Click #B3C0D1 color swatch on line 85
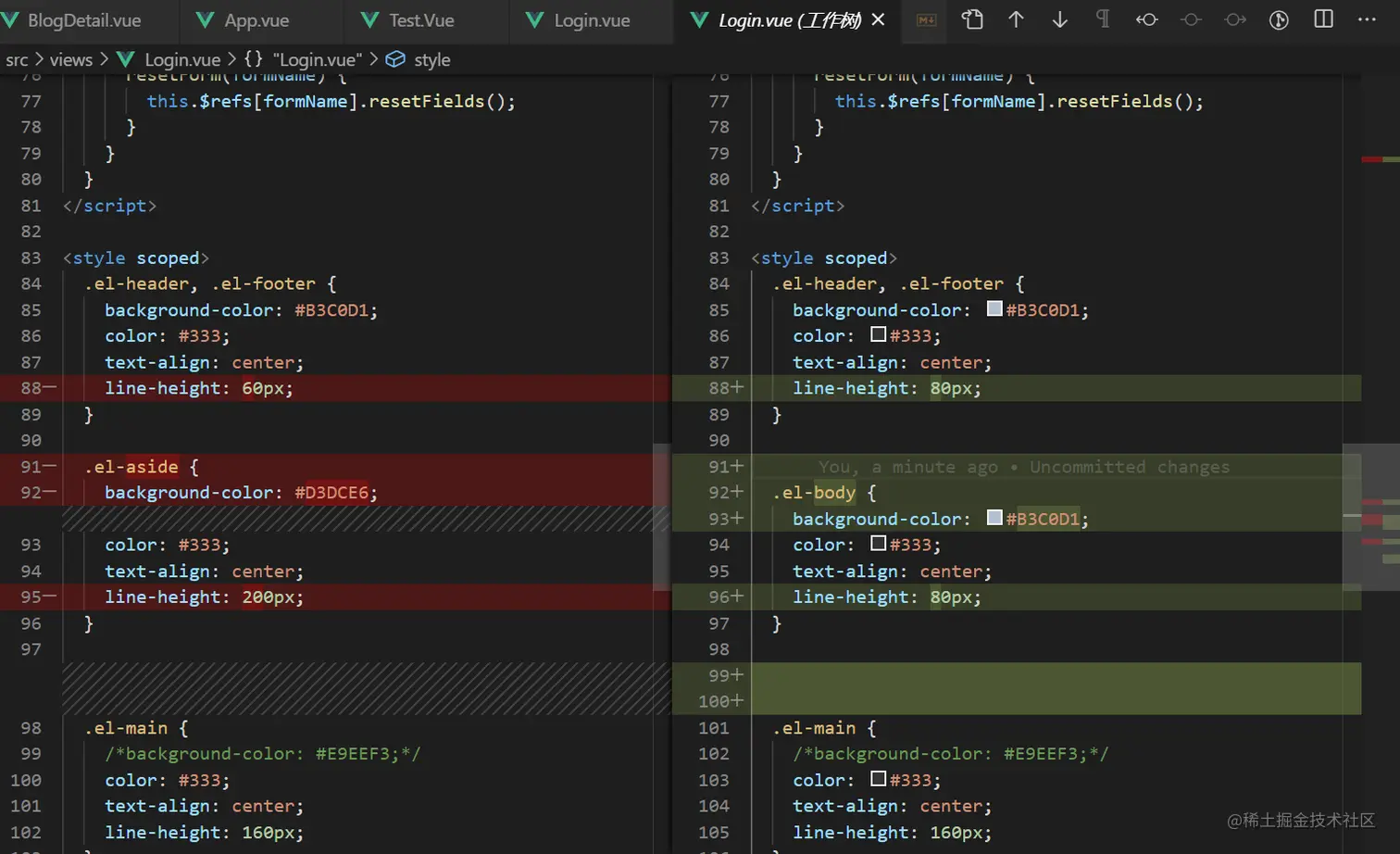Image resolution: width=1400 pixels, height=854 pixels. 994,308
